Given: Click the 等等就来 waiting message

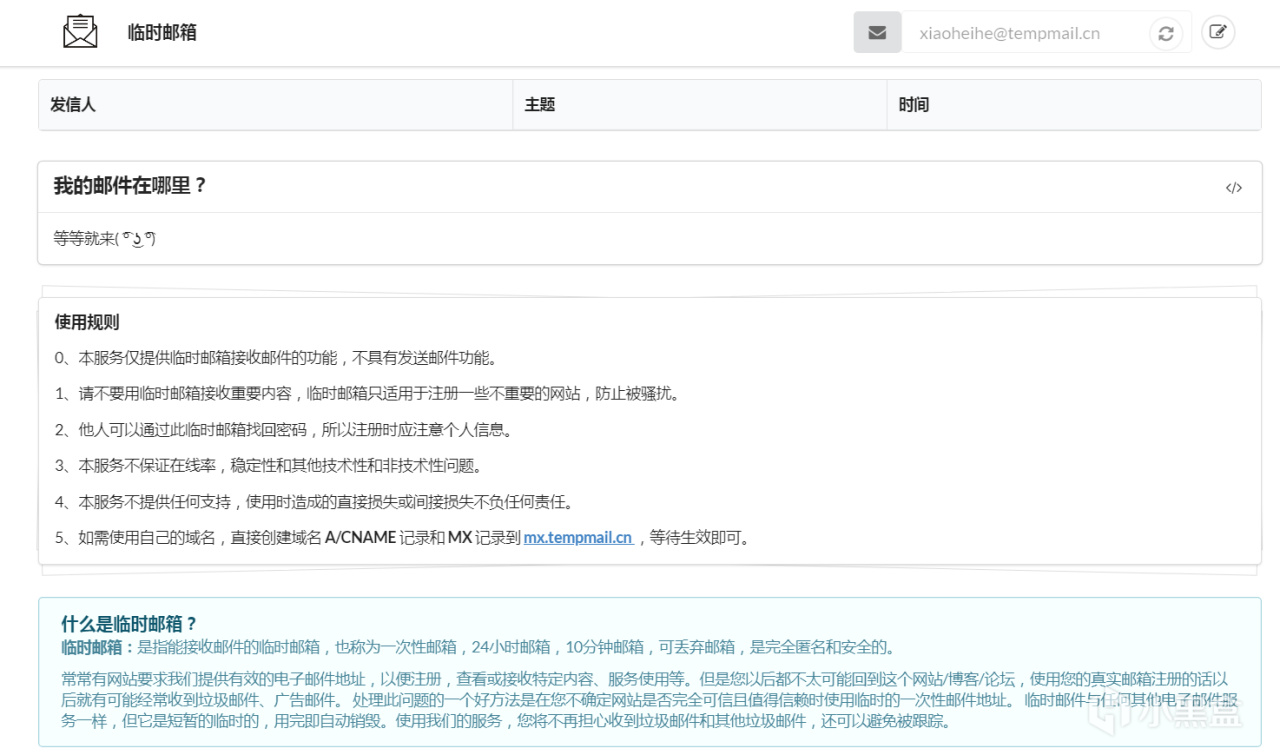Looking at the screenshot, I should pyautogui.click(x=105, y=239).
